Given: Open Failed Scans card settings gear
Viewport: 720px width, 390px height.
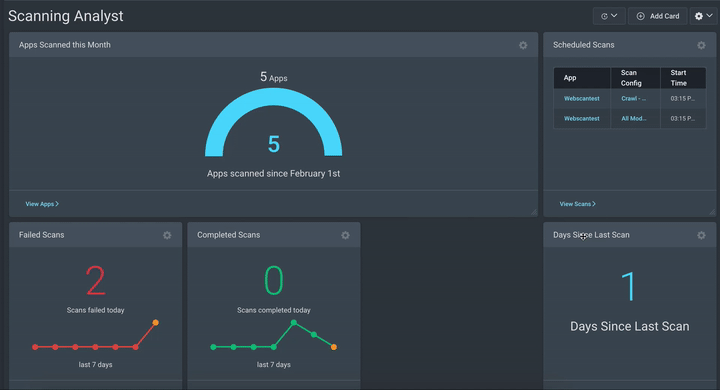Looking at the screenshot, I should pos(167,235).
